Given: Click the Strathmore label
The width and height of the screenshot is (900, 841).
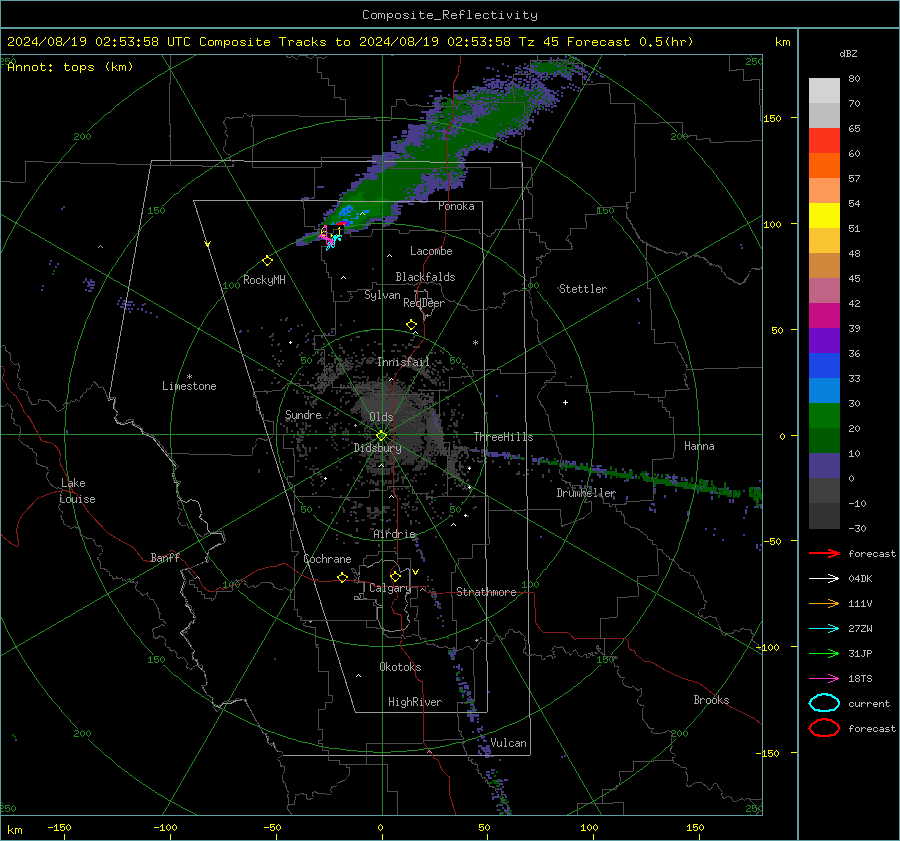Looking at the screenshot, I should tap(486, 592).
